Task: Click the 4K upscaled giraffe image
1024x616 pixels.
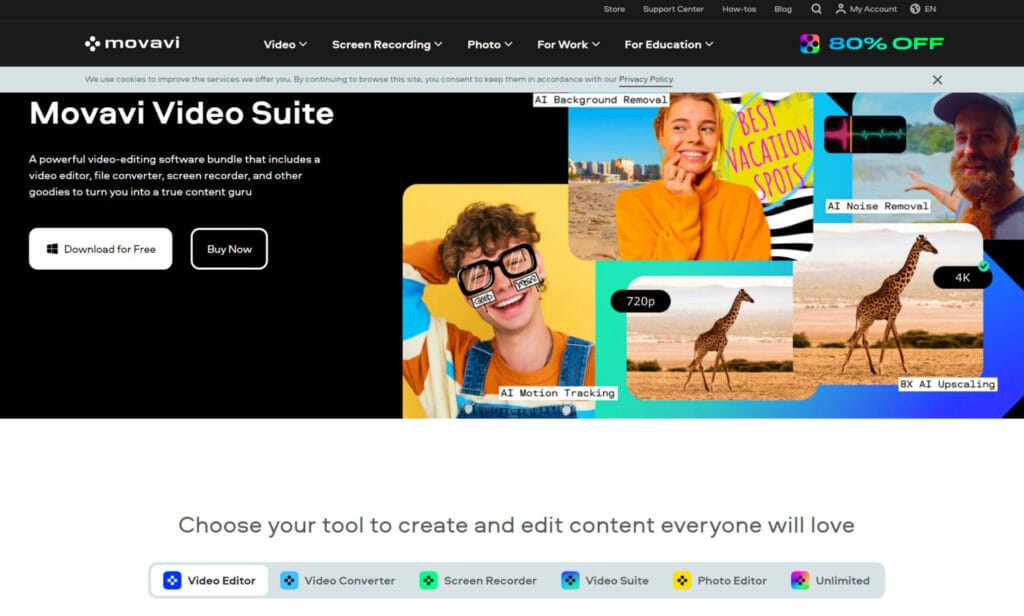Action: (x=888, y=304)
